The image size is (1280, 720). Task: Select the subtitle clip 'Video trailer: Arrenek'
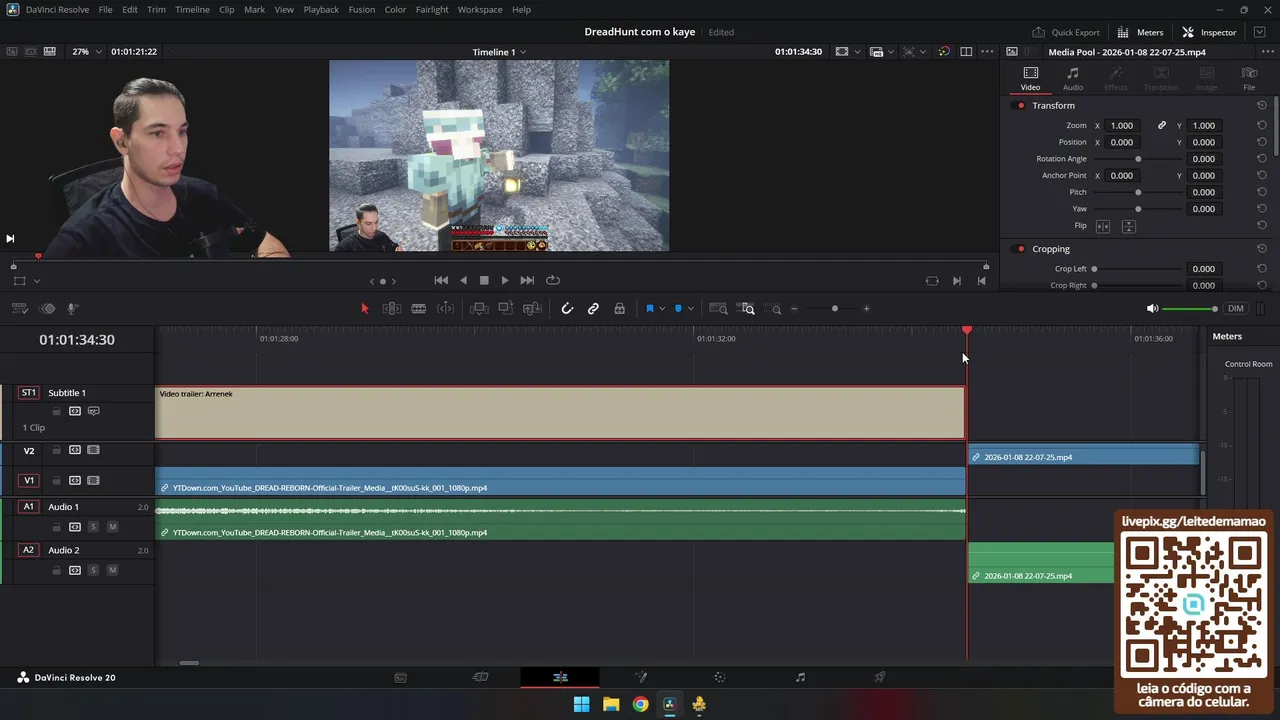(x=560, y=412)
